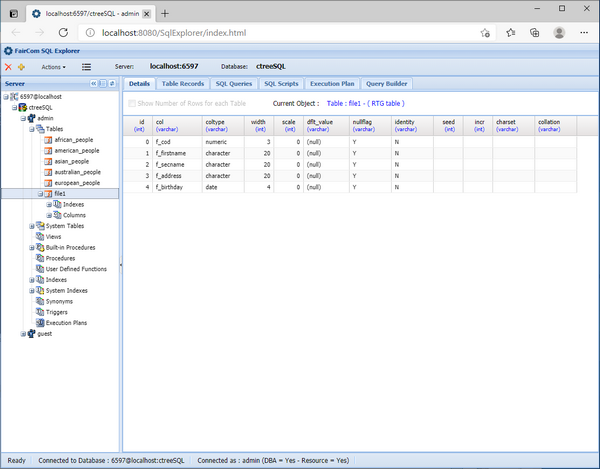600x469 pixels.
Task: Enable Show Number of Rows checkbox
Action: click(132, 103)
